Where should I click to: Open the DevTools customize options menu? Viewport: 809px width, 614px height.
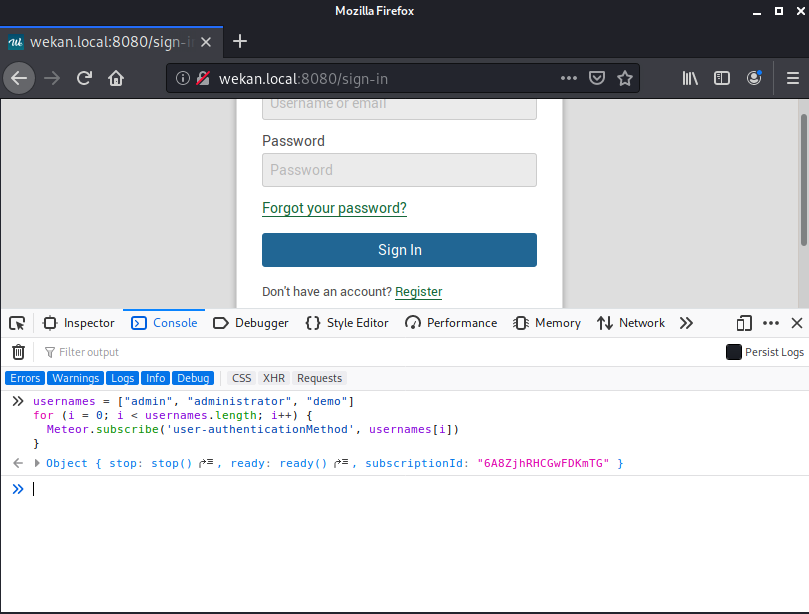(773, 323)
